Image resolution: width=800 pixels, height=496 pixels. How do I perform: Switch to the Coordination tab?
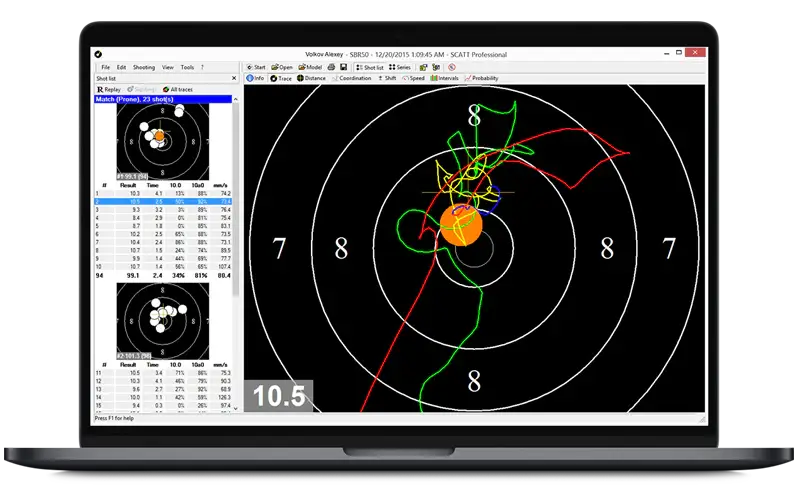point(352,79)
